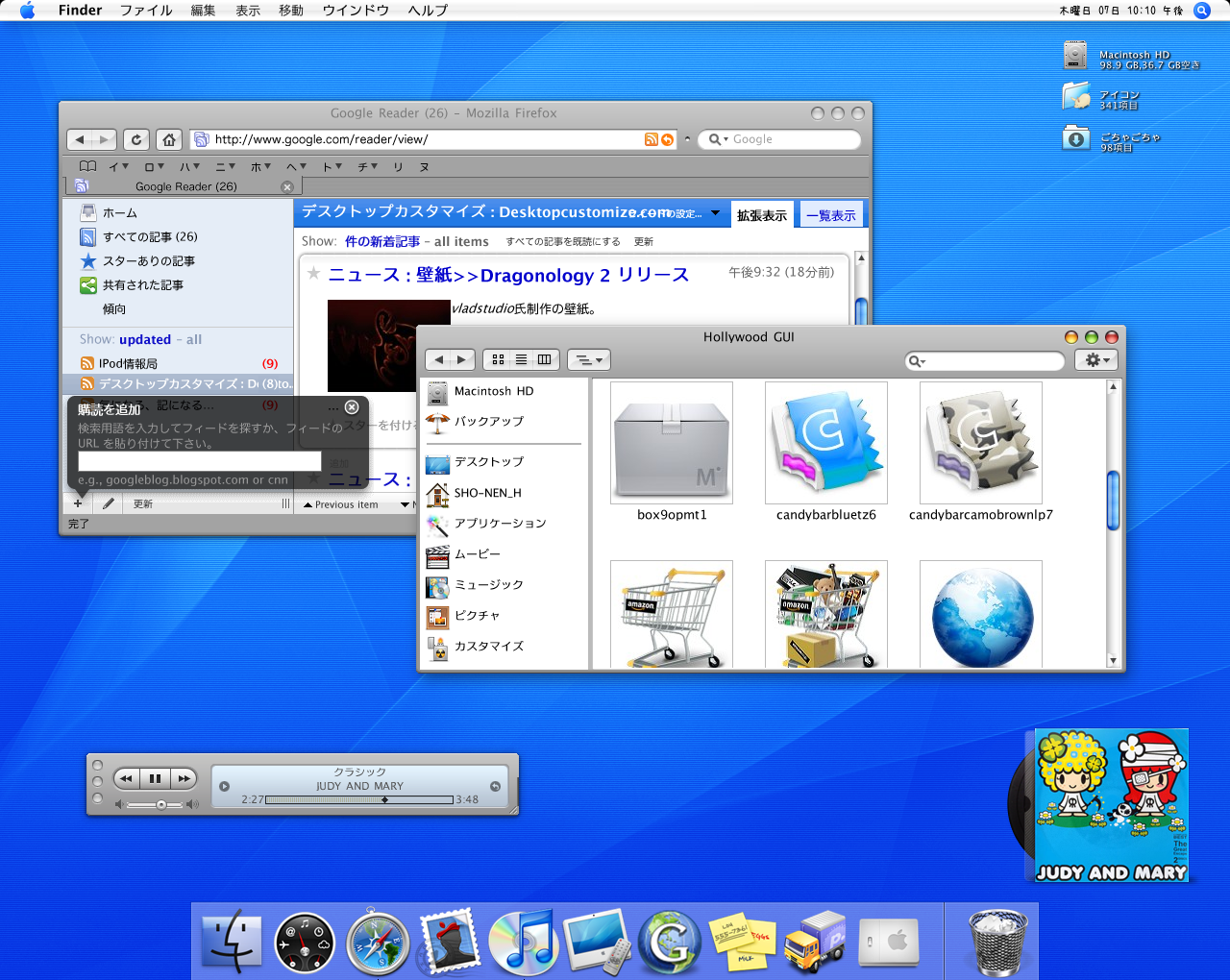The image size is (1230, 980).
Task: Open iTunes from the Dock
Action: (523, 943)
